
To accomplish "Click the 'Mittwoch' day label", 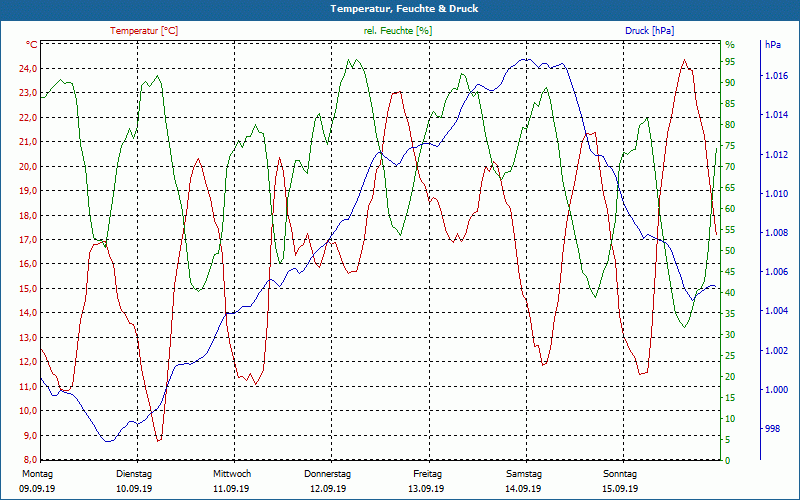I will 232,474.
